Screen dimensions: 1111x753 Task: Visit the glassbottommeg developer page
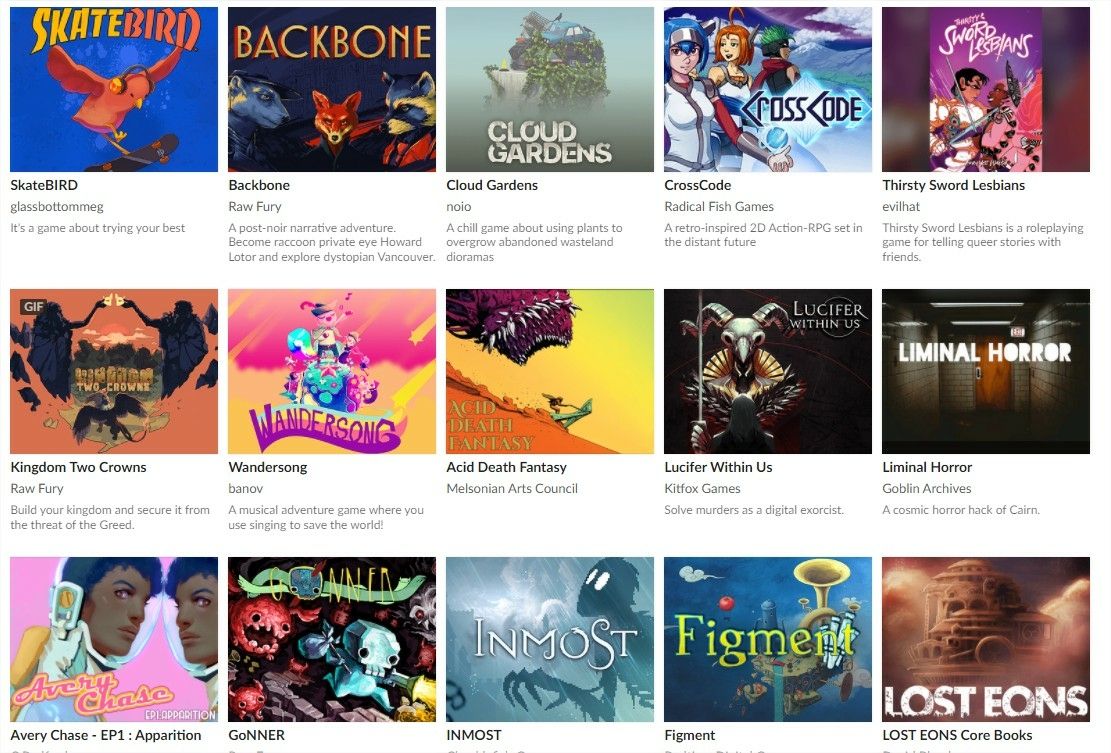click(x=57, y=206)
